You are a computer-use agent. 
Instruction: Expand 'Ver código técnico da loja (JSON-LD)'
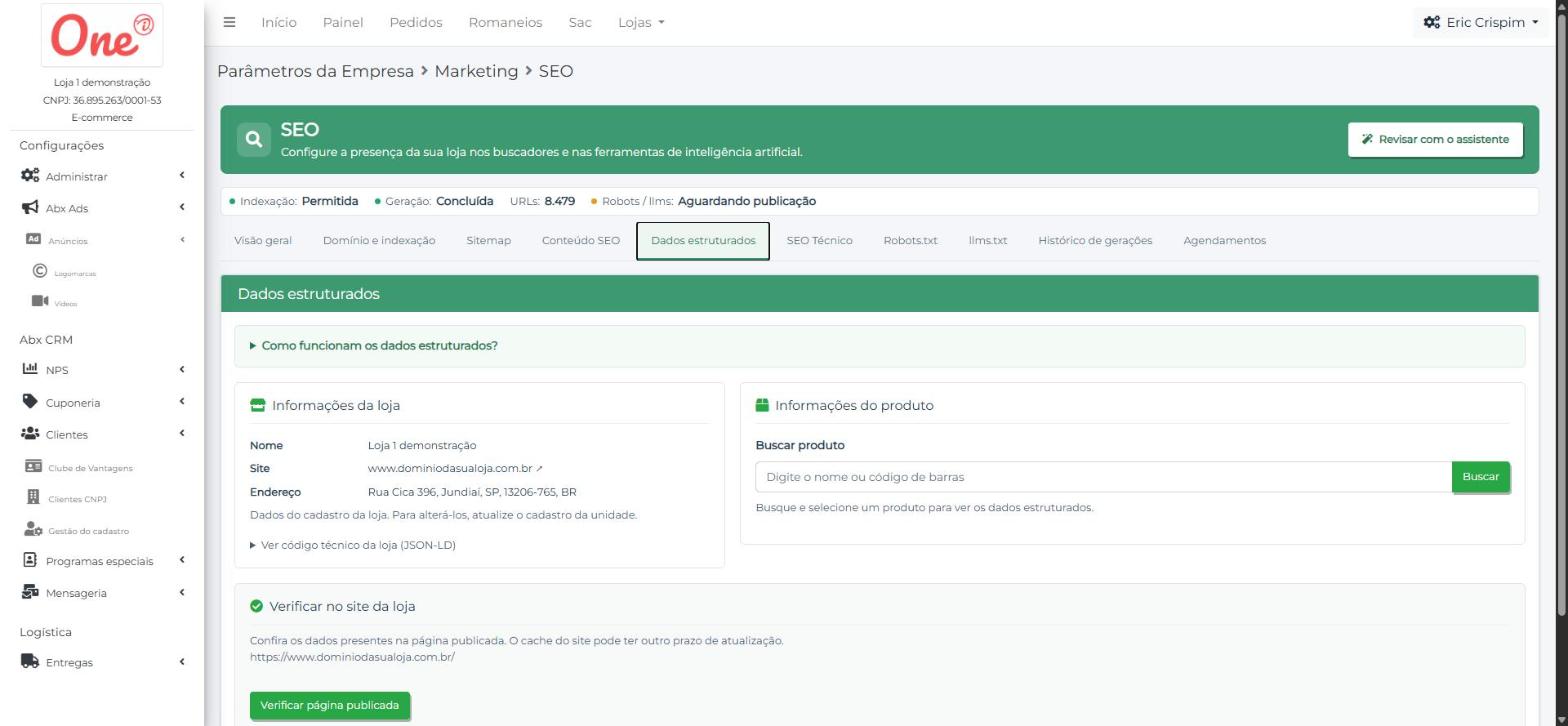(353, 545)
